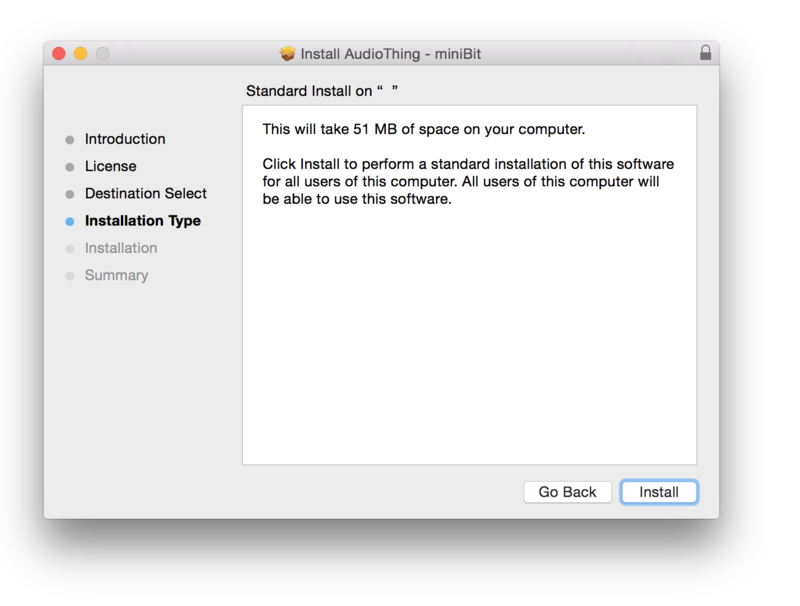
Task: Minimize the installer with the yellow button
Action: pyautogui.click(x=81, y=54)
